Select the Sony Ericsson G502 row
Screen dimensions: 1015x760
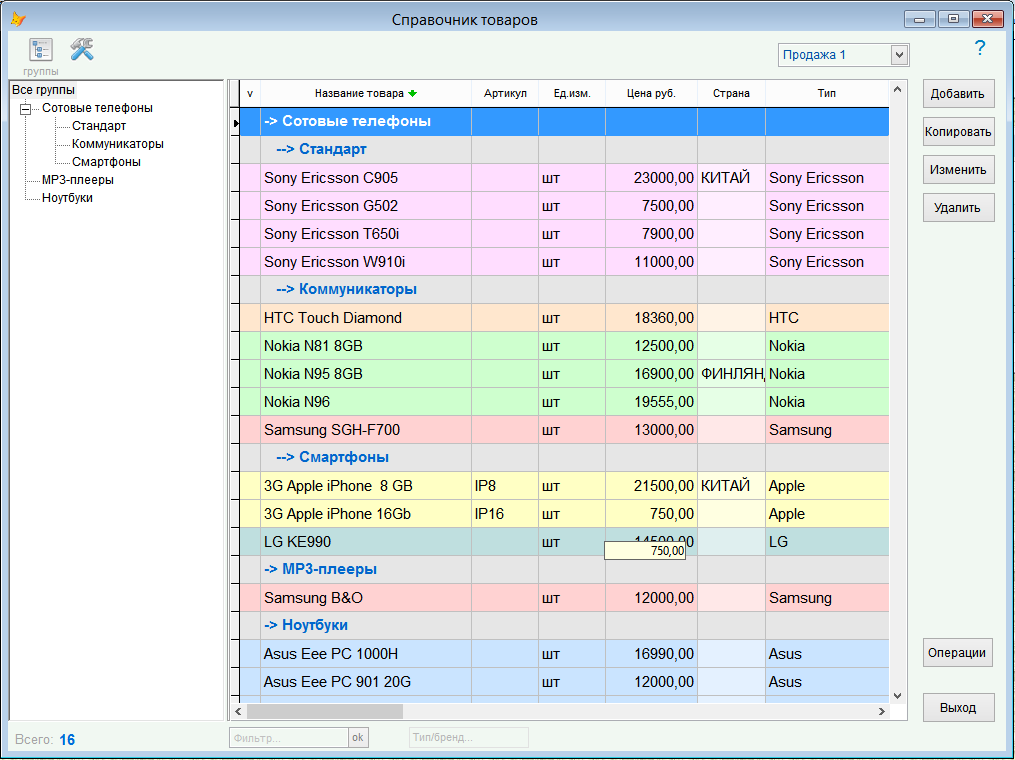click(564, 206)
